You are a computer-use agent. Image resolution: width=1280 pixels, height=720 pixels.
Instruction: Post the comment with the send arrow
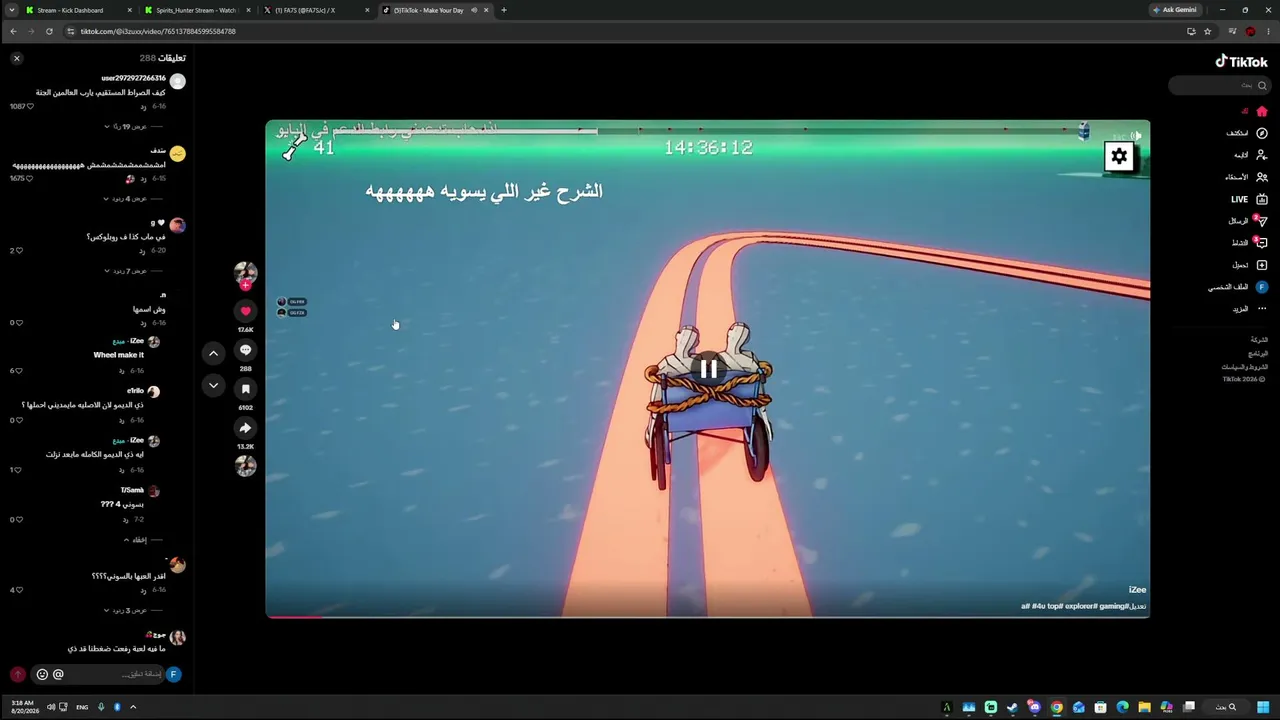coord(17,674)
